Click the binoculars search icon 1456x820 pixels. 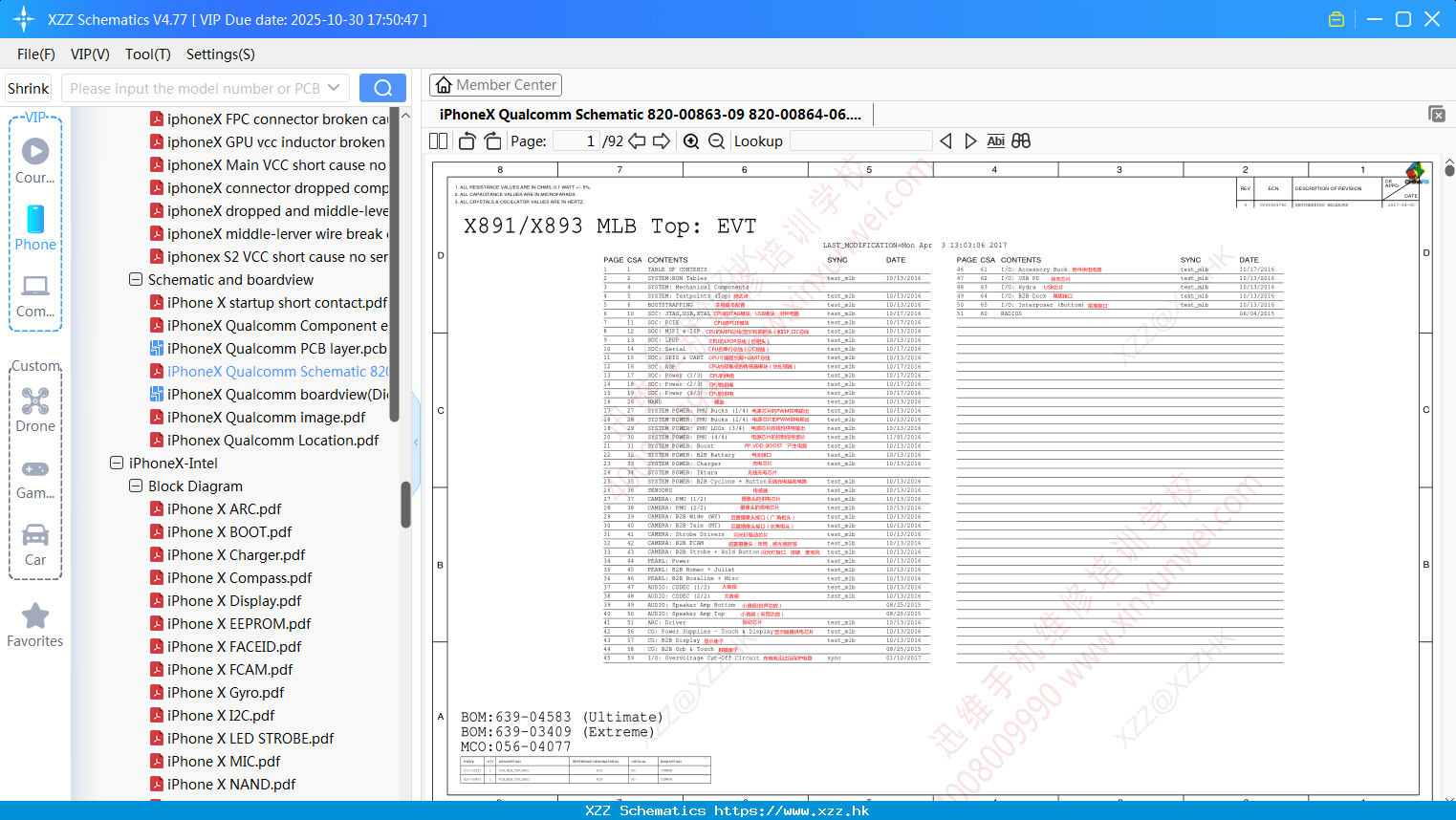point(1021,141)
